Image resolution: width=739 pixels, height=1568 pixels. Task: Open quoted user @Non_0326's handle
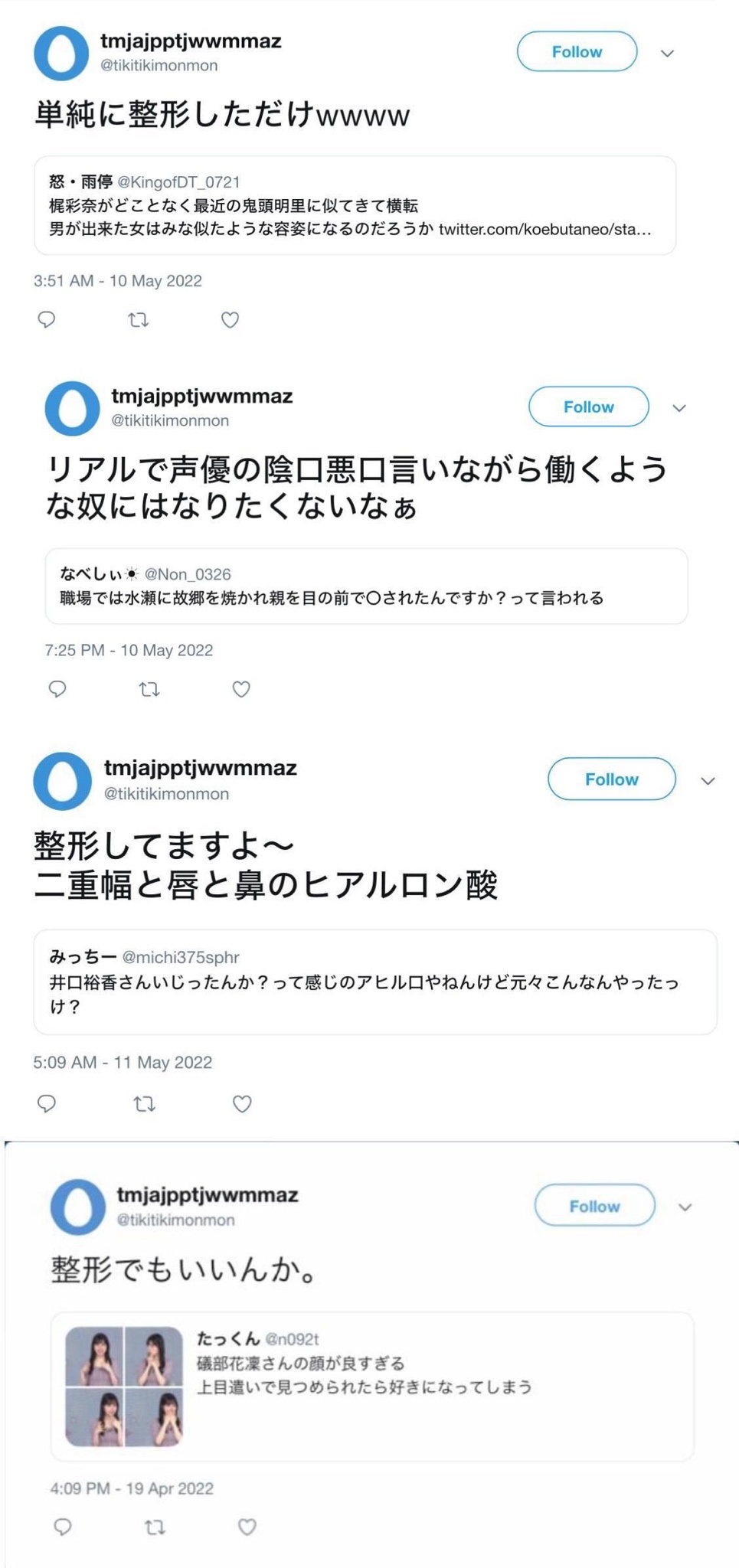coord(188,574)
